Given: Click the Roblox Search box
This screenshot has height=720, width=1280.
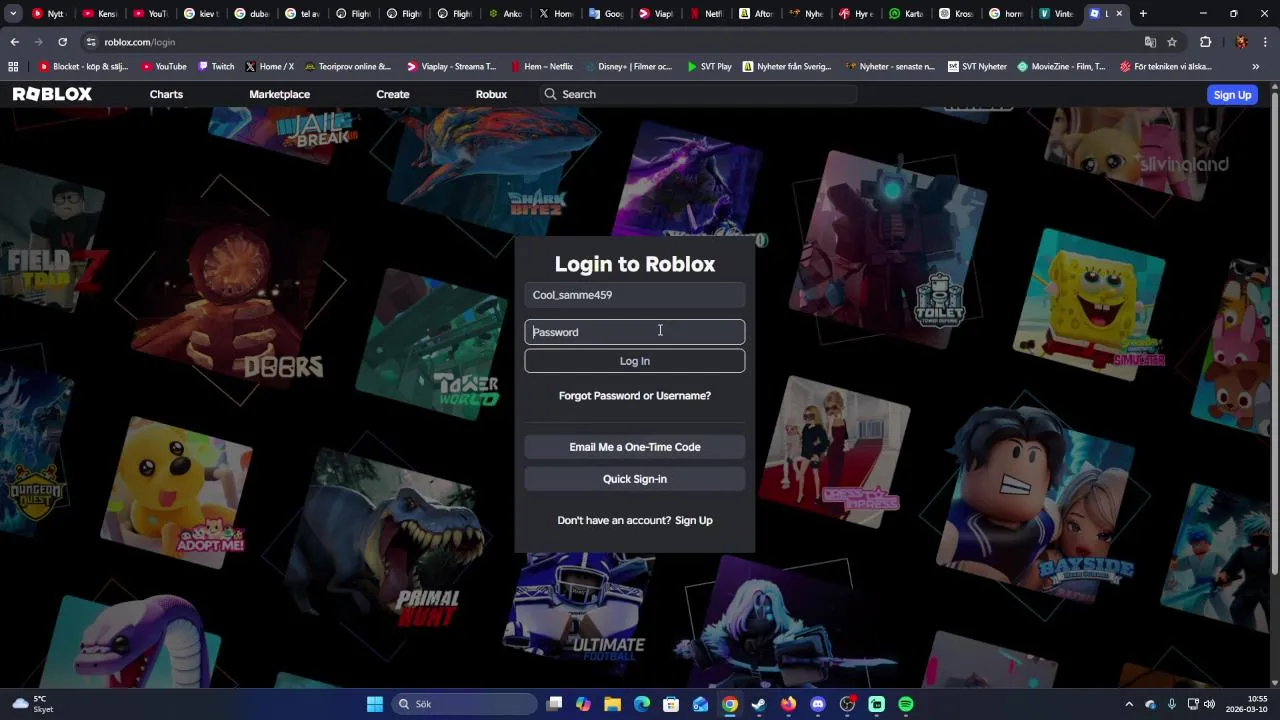Looking at the screenshot, I should [x=699, y=94].
